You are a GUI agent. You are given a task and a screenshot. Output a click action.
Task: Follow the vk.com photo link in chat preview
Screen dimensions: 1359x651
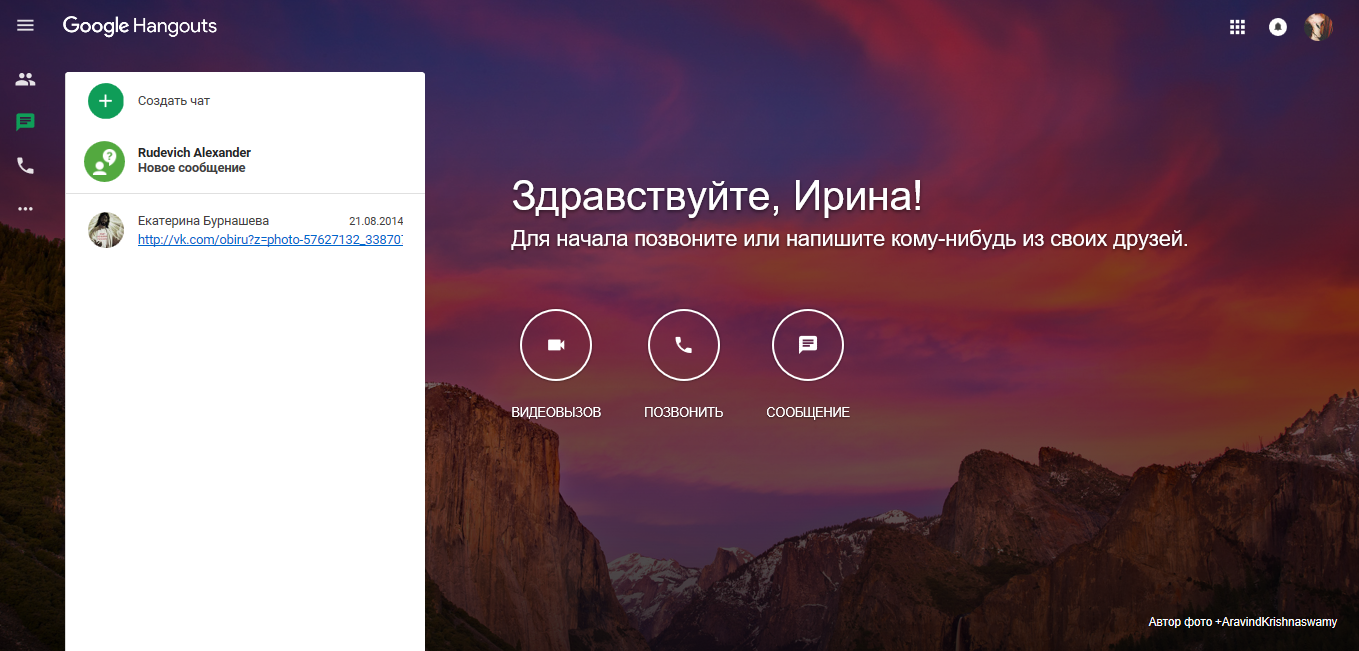(x=270, y=239)
